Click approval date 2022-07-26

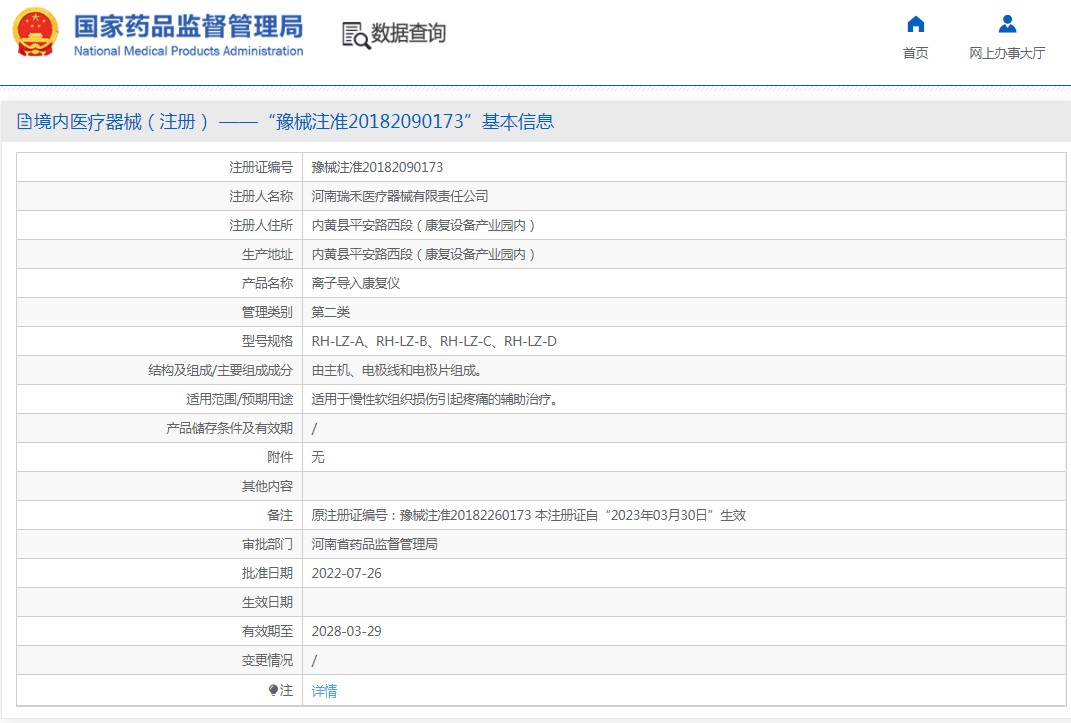pyautogui.click(x=346, y=573)
